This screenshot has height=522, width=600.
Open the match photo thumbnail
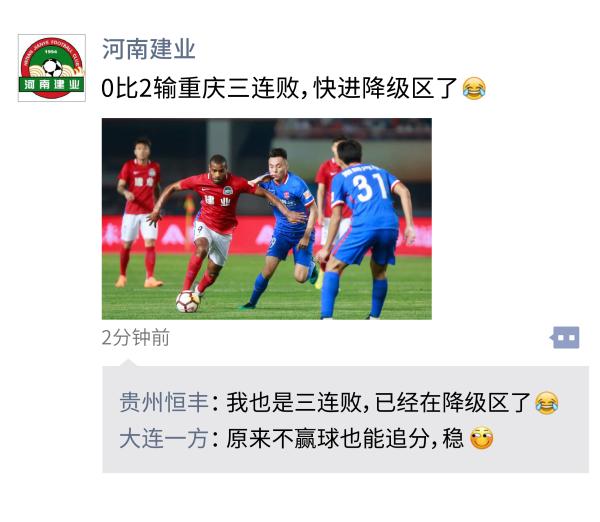click(x=267, y=219)
